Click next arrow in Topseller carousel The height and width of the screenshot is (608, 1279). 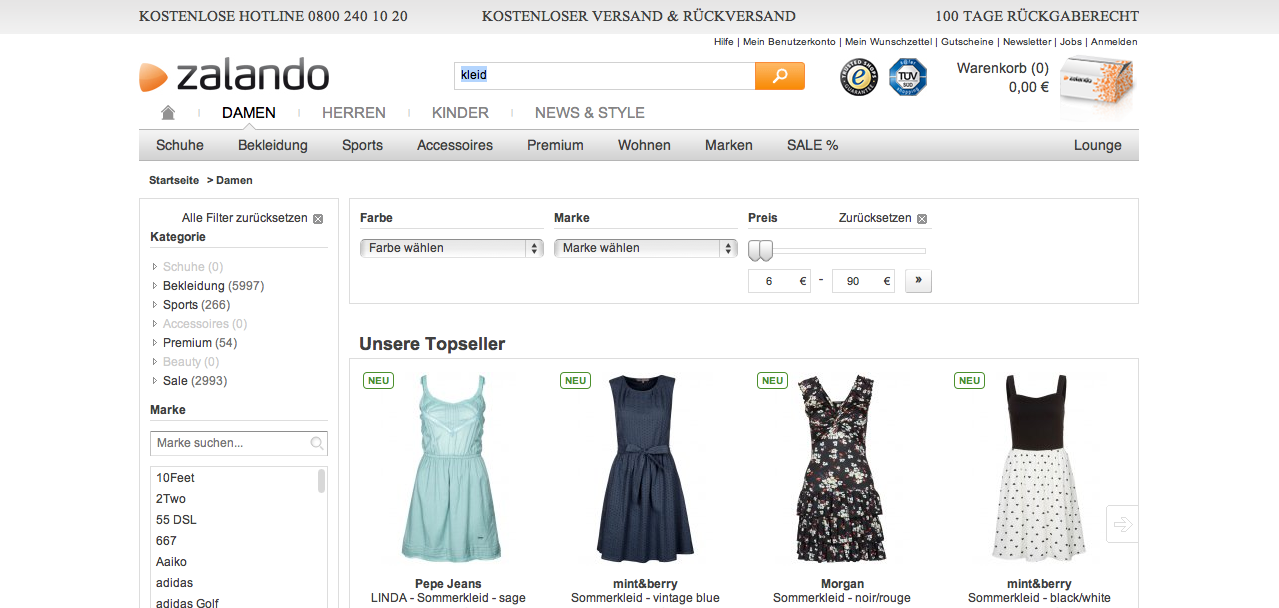tap(1122, 524)
